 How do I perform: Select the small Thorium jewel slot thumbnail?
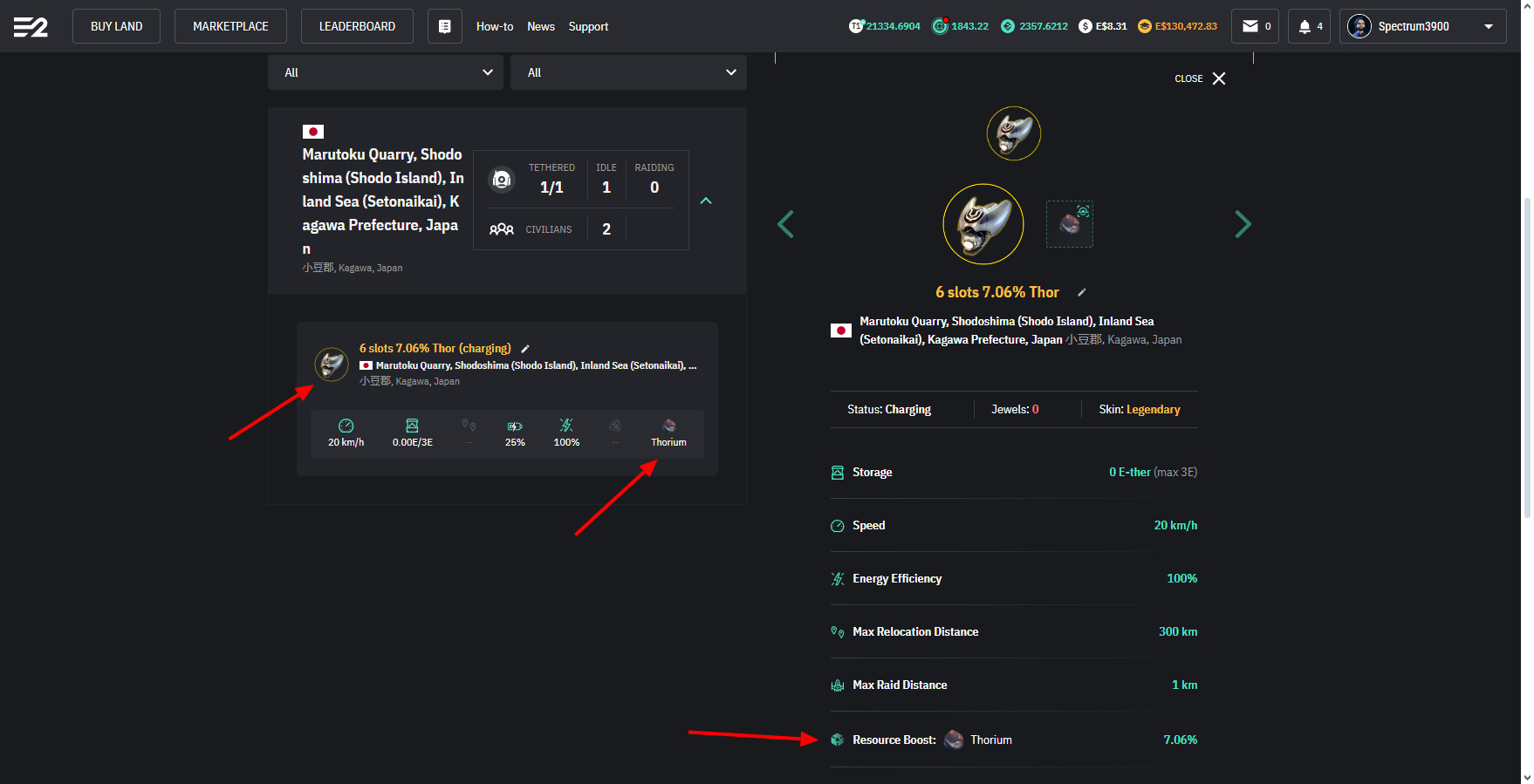pyautogui.click(x=1070, y=224)
